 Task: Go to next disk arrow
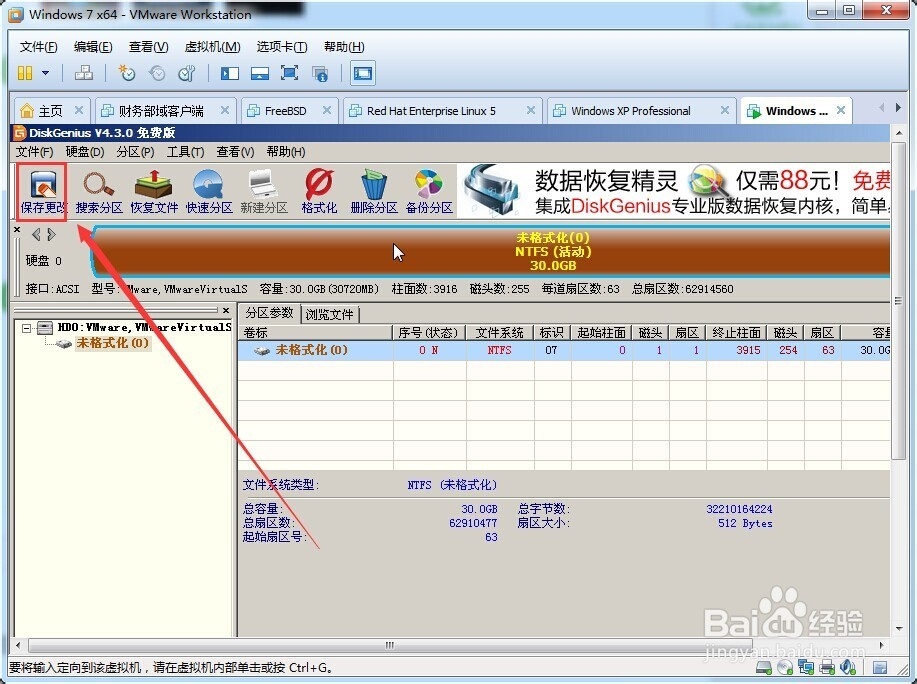point(51,235)
